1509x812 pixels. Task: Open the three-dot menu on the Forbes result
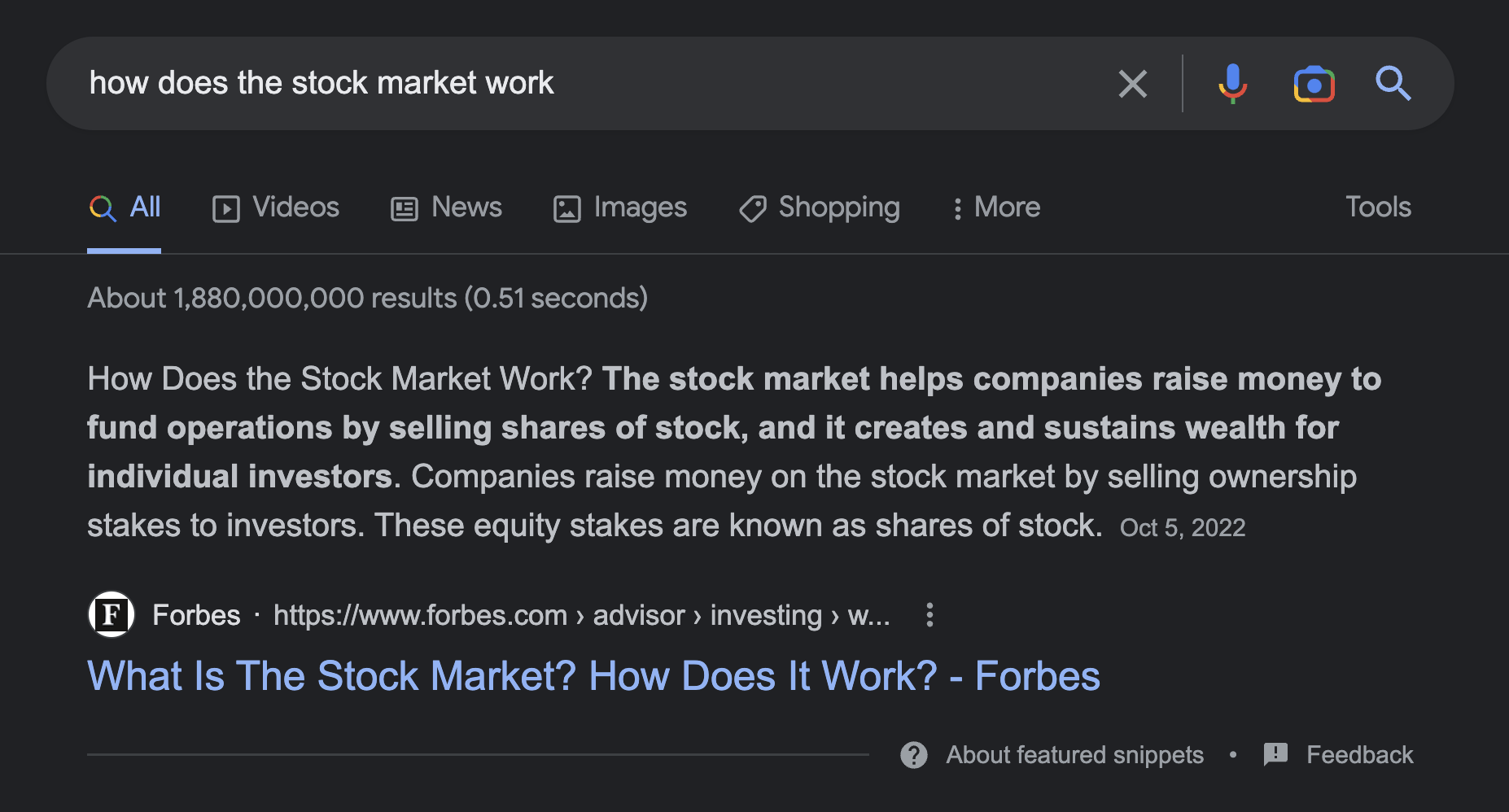tap(929, 615)
